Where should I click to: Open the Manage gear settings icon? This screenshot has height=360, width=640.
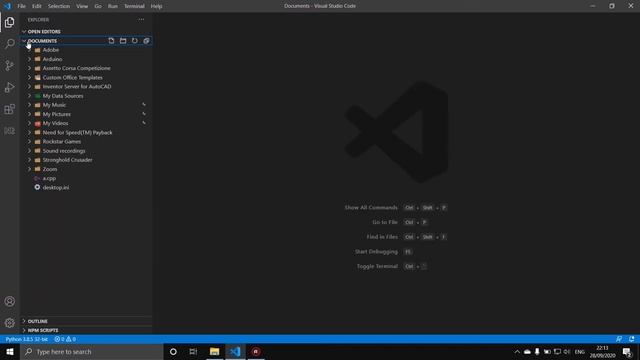click(x=9, y=323)
